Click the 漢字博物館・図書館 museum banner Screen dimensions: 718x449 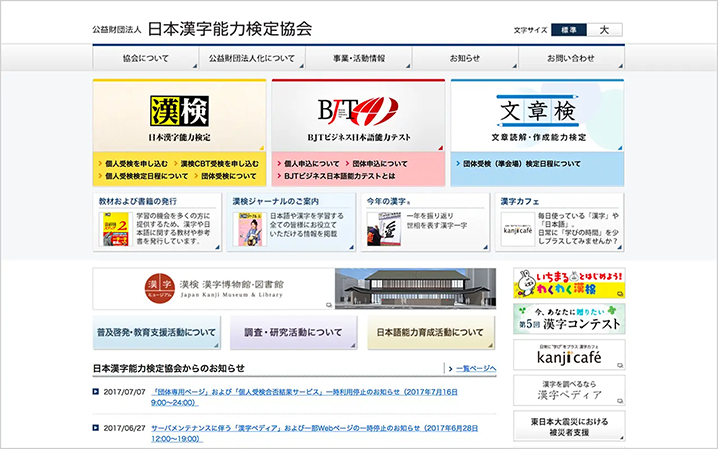pyautogui.click(x=294, y=289)
